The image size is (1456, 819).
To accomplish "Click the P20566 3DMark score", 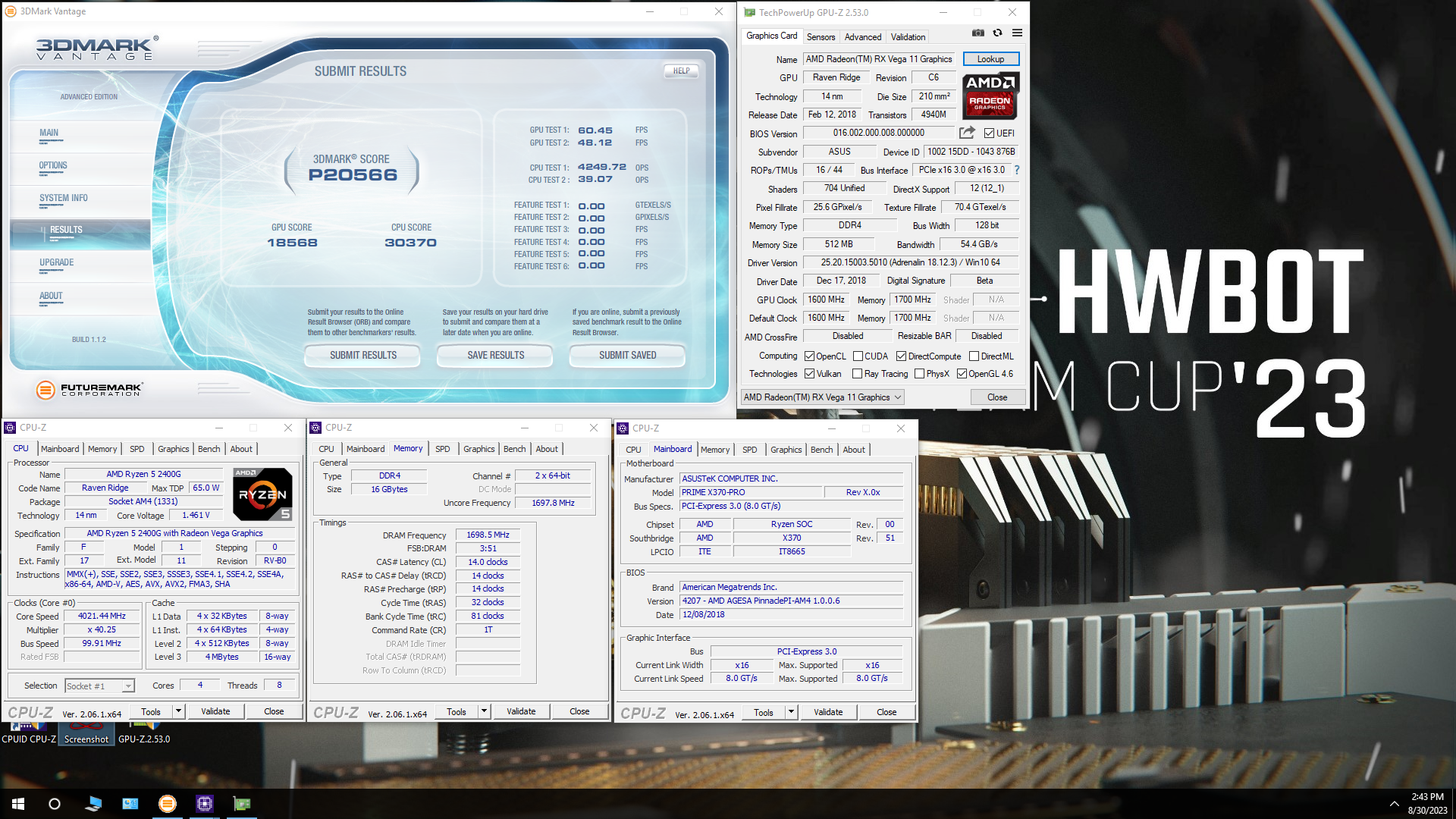I will tap(353, 175).
